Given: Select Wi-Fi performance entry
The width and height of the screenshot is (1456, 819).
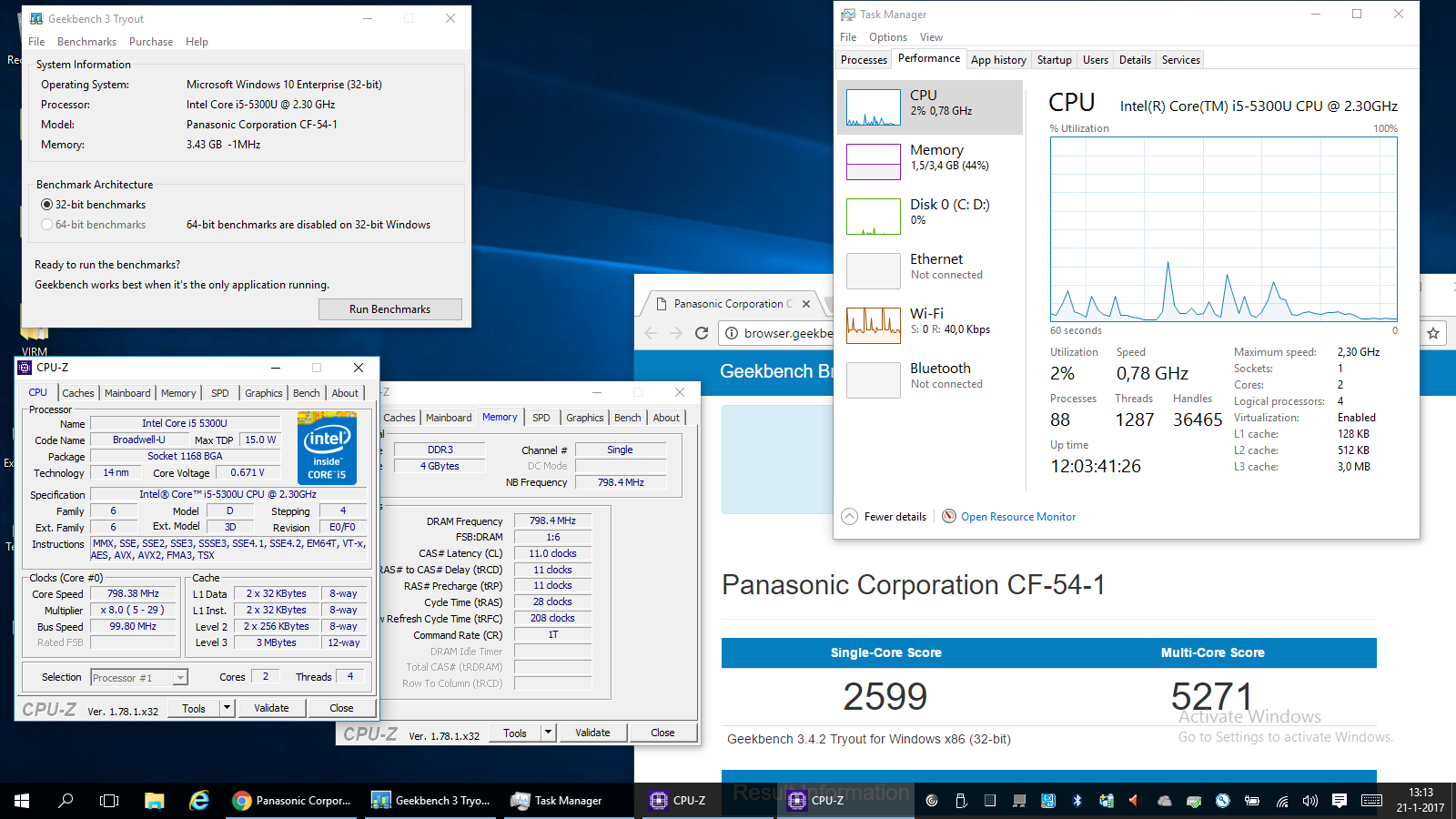Looking at the screenshot, I should pyautogui.click(x=929, y=326).
